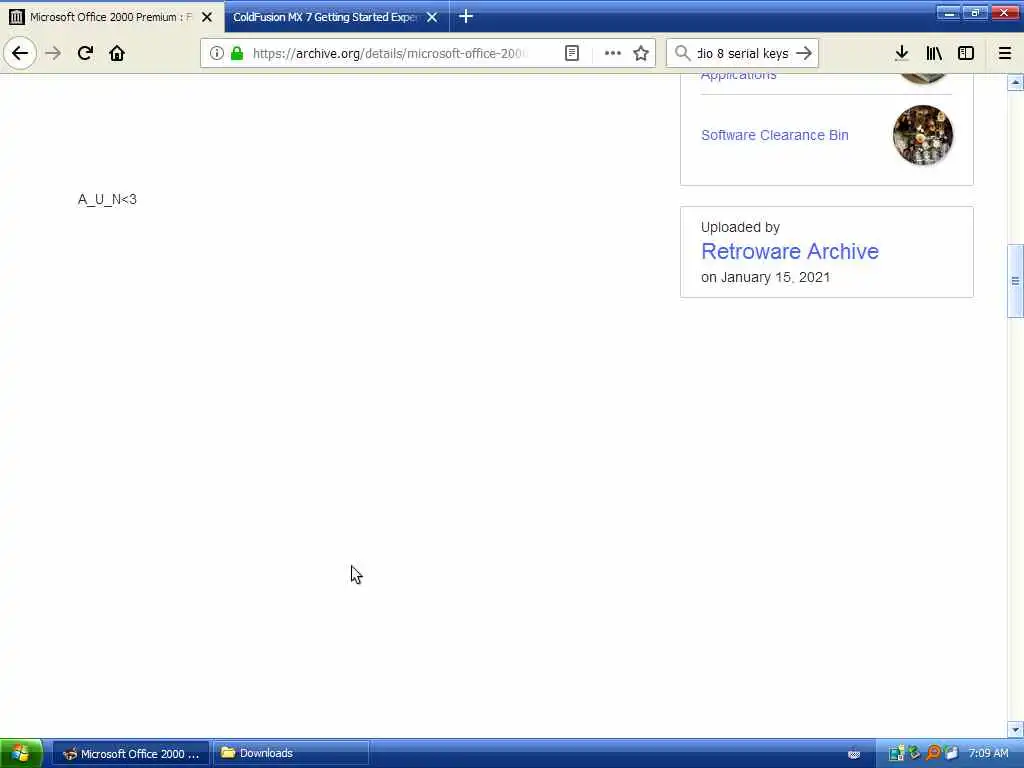Click the forward navigation arrow

pos(53,54)
